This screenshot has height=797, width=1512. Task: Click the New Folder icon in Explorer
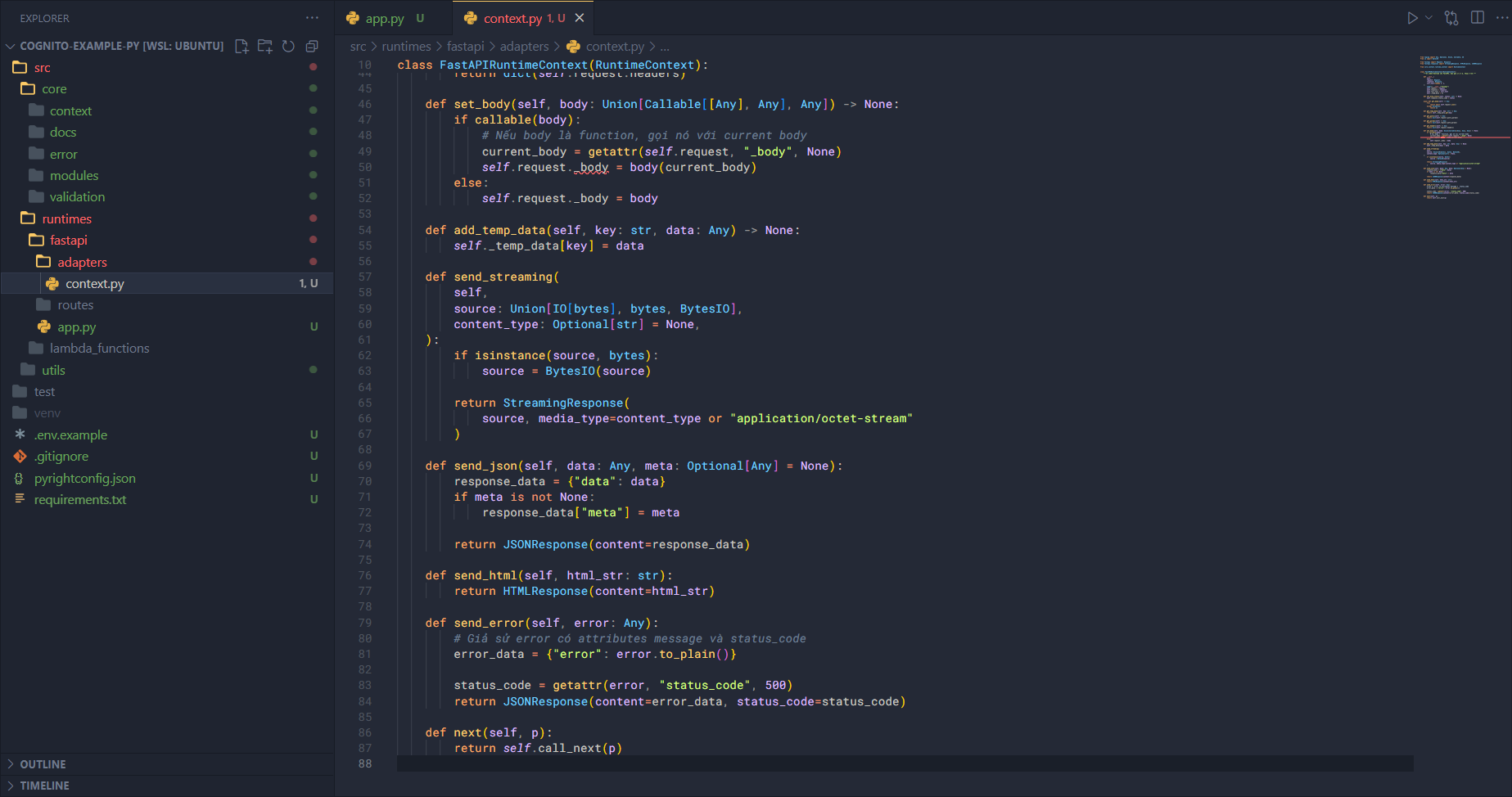click(265, 47)
